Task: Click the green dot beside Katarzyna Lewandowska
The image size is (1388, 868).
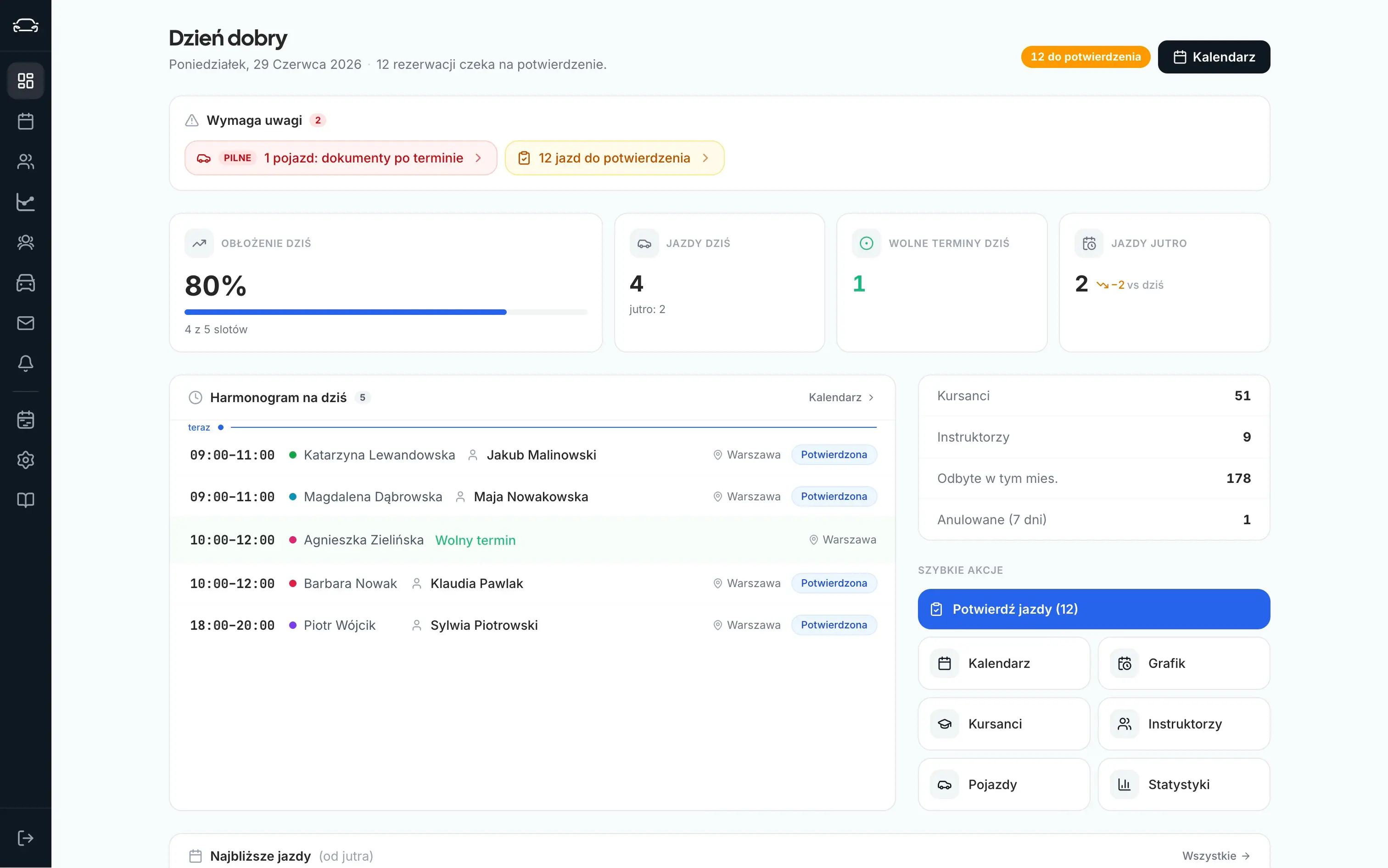Action: point(292,455)
